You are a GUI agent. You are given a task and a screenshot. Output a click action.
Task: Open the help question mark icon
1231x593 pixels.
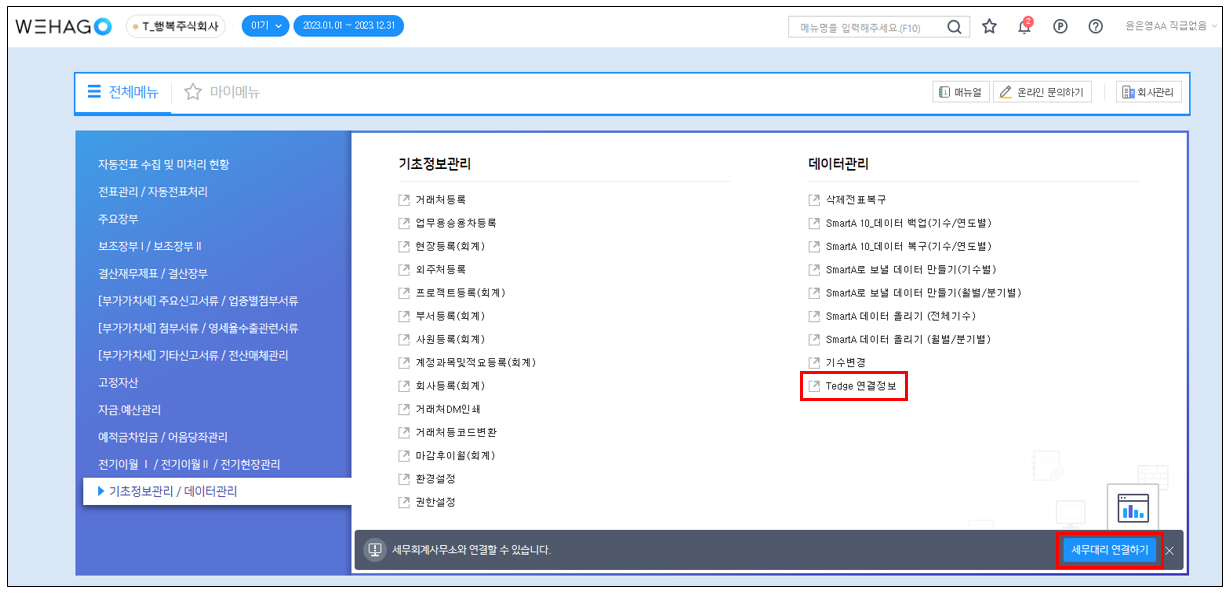click(x=1095, y=27)
